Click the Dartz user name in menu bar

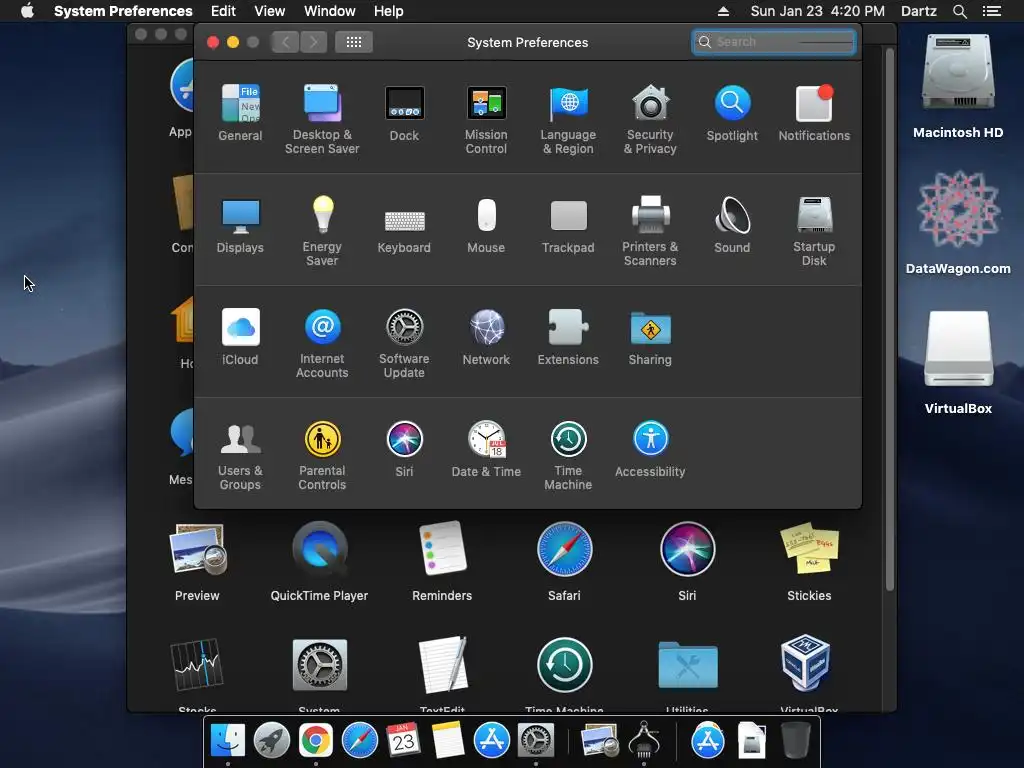[x=918, y=11]
